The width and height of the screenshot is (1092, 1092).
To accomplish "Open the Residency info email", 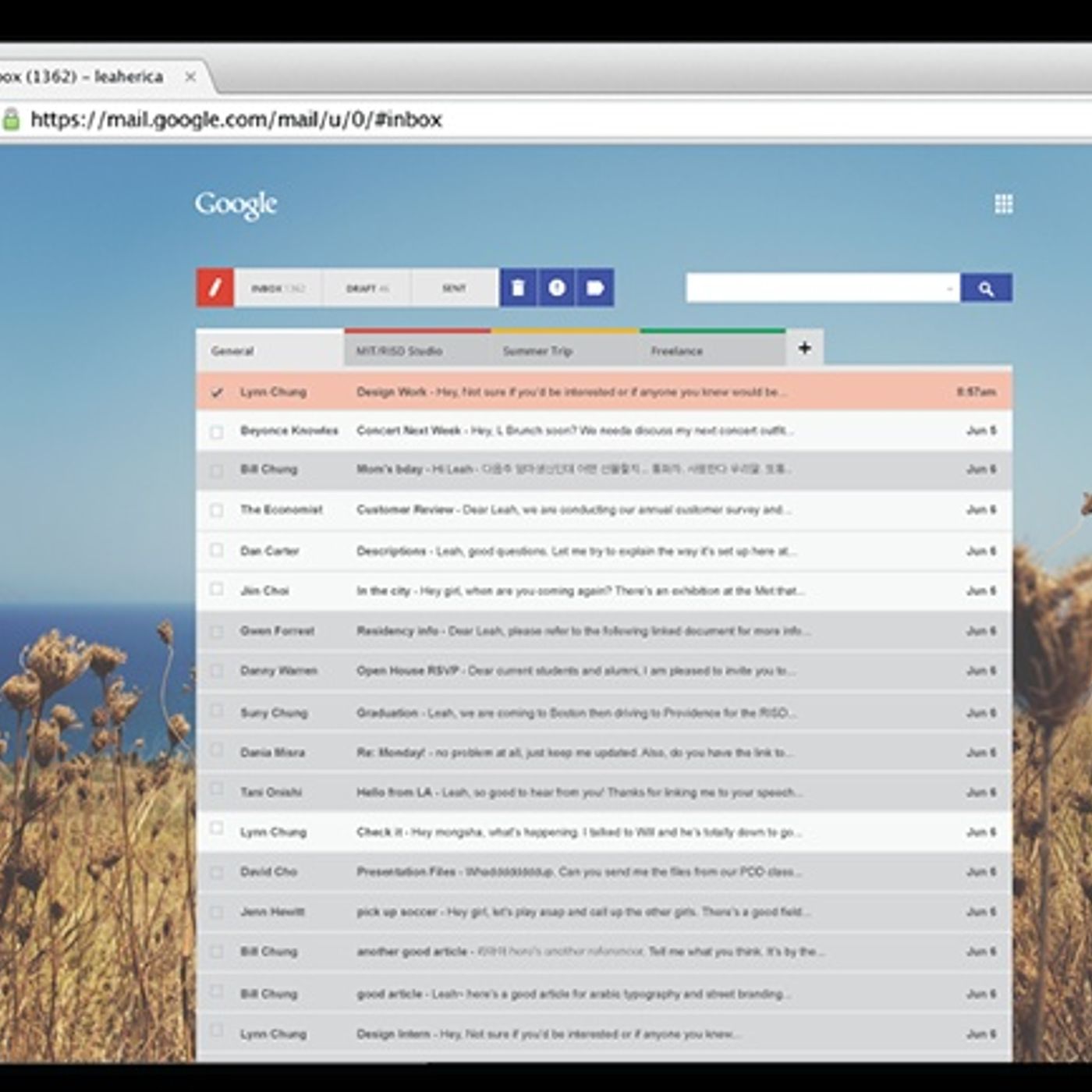I will pyautogui.click(x=604, y=630).
